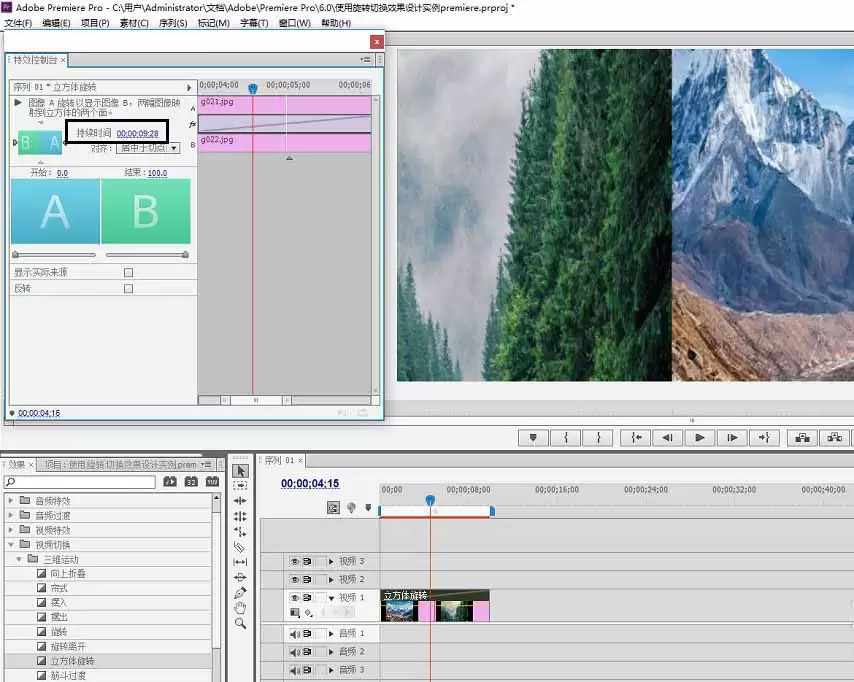The image size is (854, 682).
Task: Select the Razor tool
Action: [x=240, y=547]
